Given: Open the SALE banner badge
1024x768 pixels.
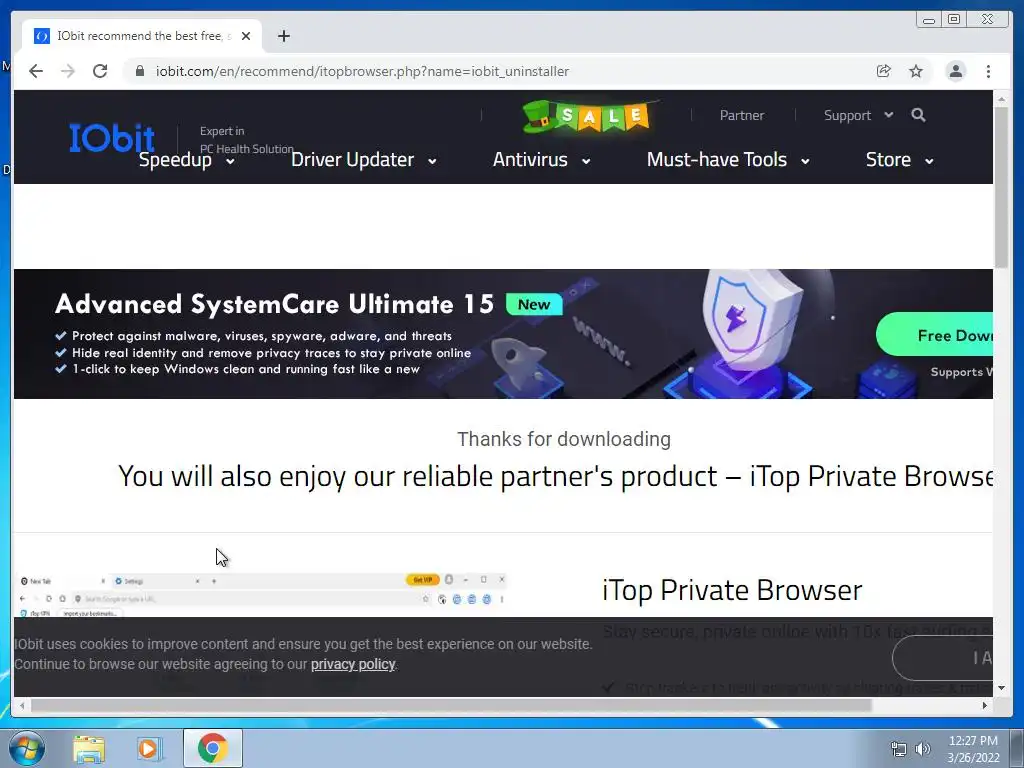Looking at the screenshot, I should [x=588, y=117].
